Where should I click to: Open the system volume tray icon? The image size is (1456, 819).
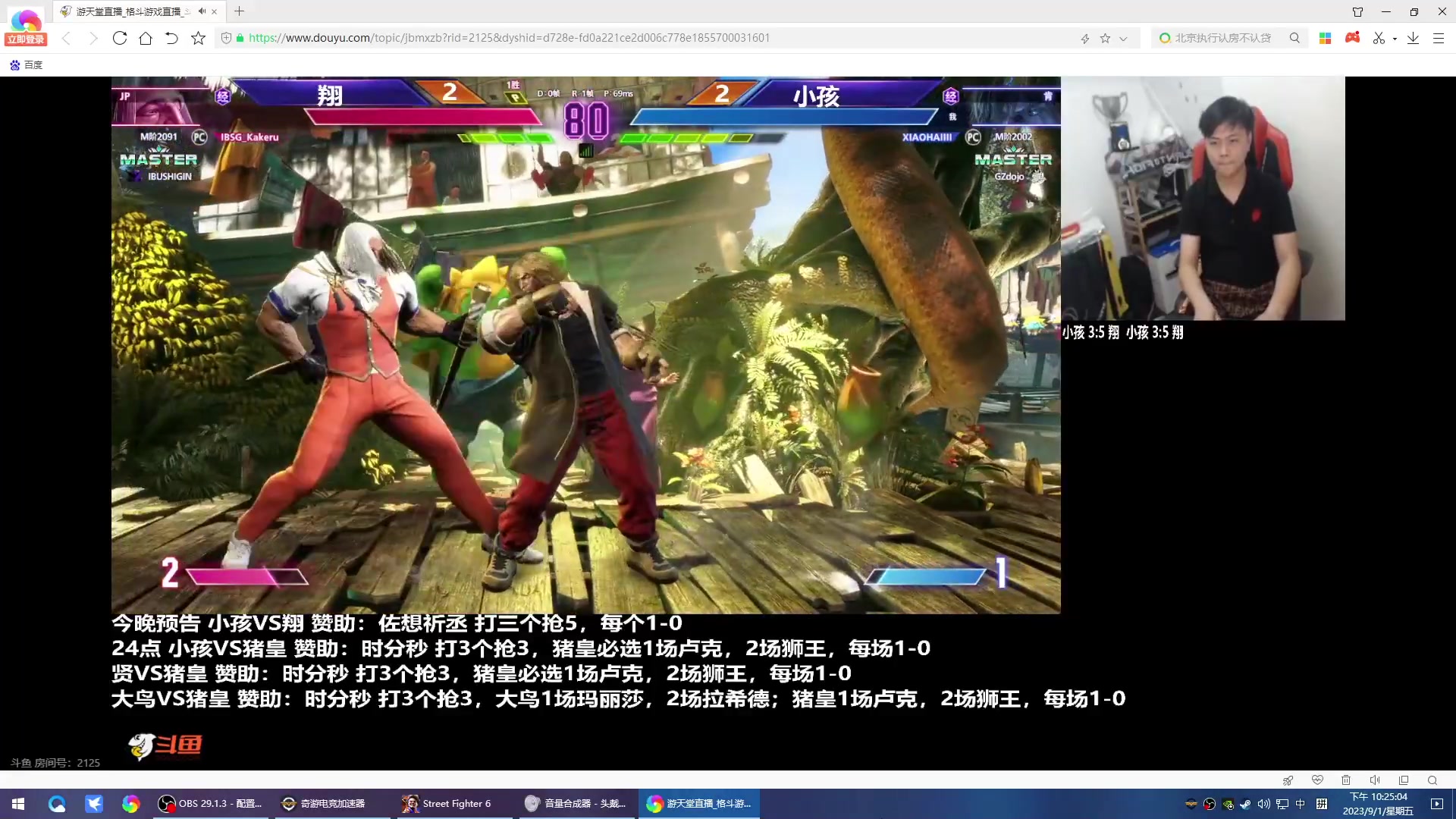1264,804
